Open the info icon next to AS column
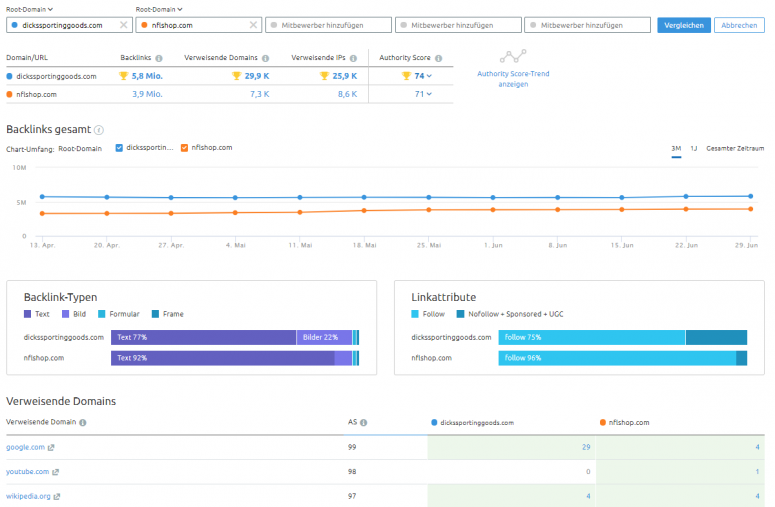 point(363,422)
